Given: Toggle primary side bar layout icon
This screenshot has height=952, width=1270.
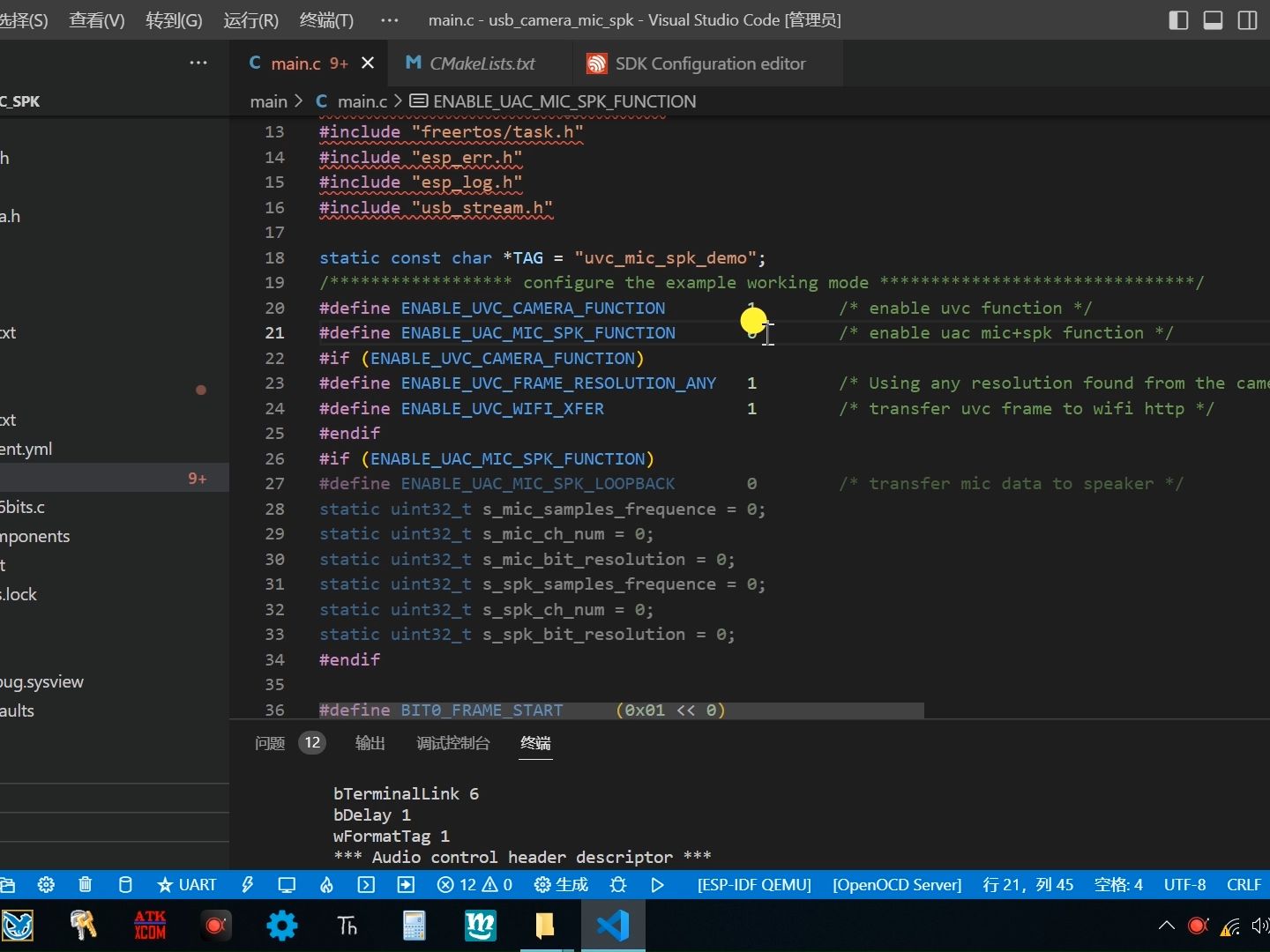Looking at the screenshot, I should point(1178,19).
